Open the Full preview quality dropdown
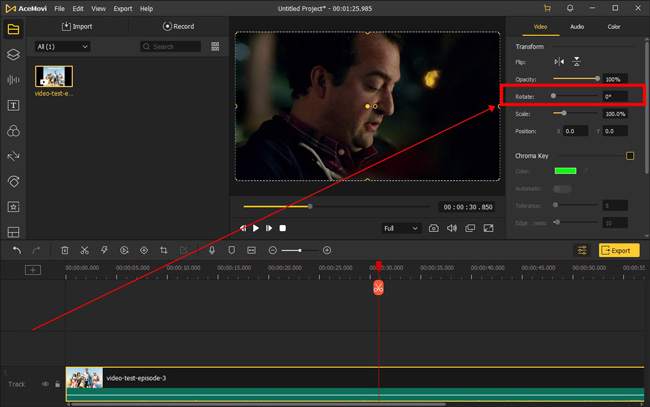Image resolution: width=650 pixels, height=407 pixels. (x=401, y=228)
